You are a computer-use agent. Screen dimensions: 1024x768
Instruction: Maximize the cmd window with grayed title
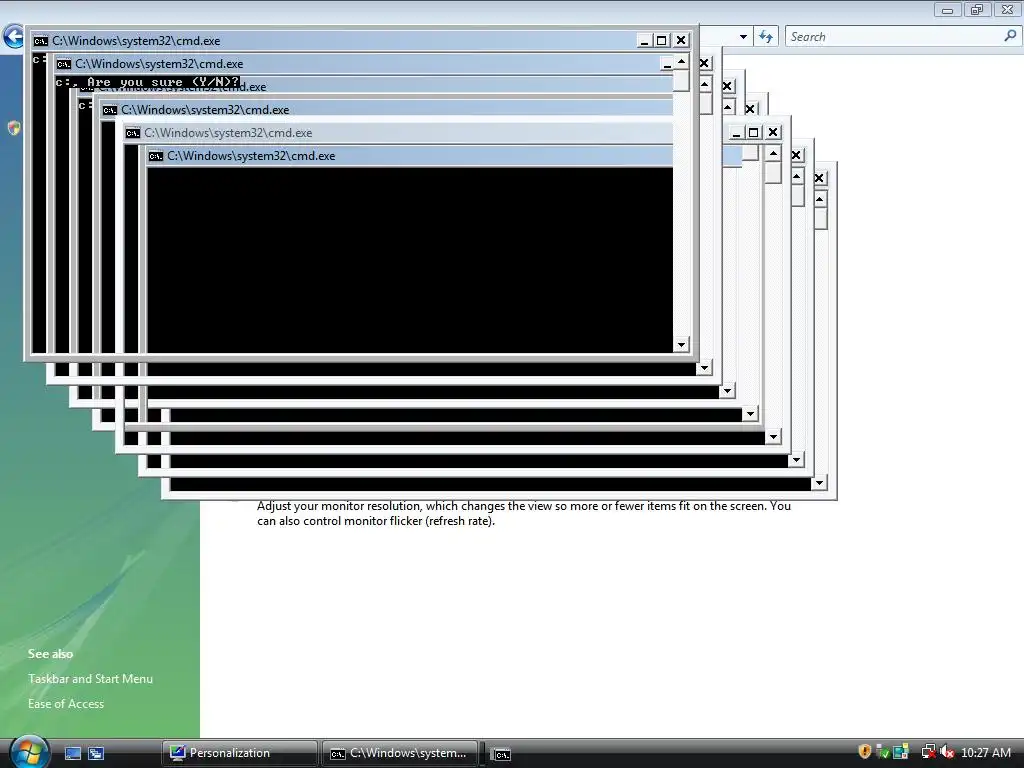(754, 133)
